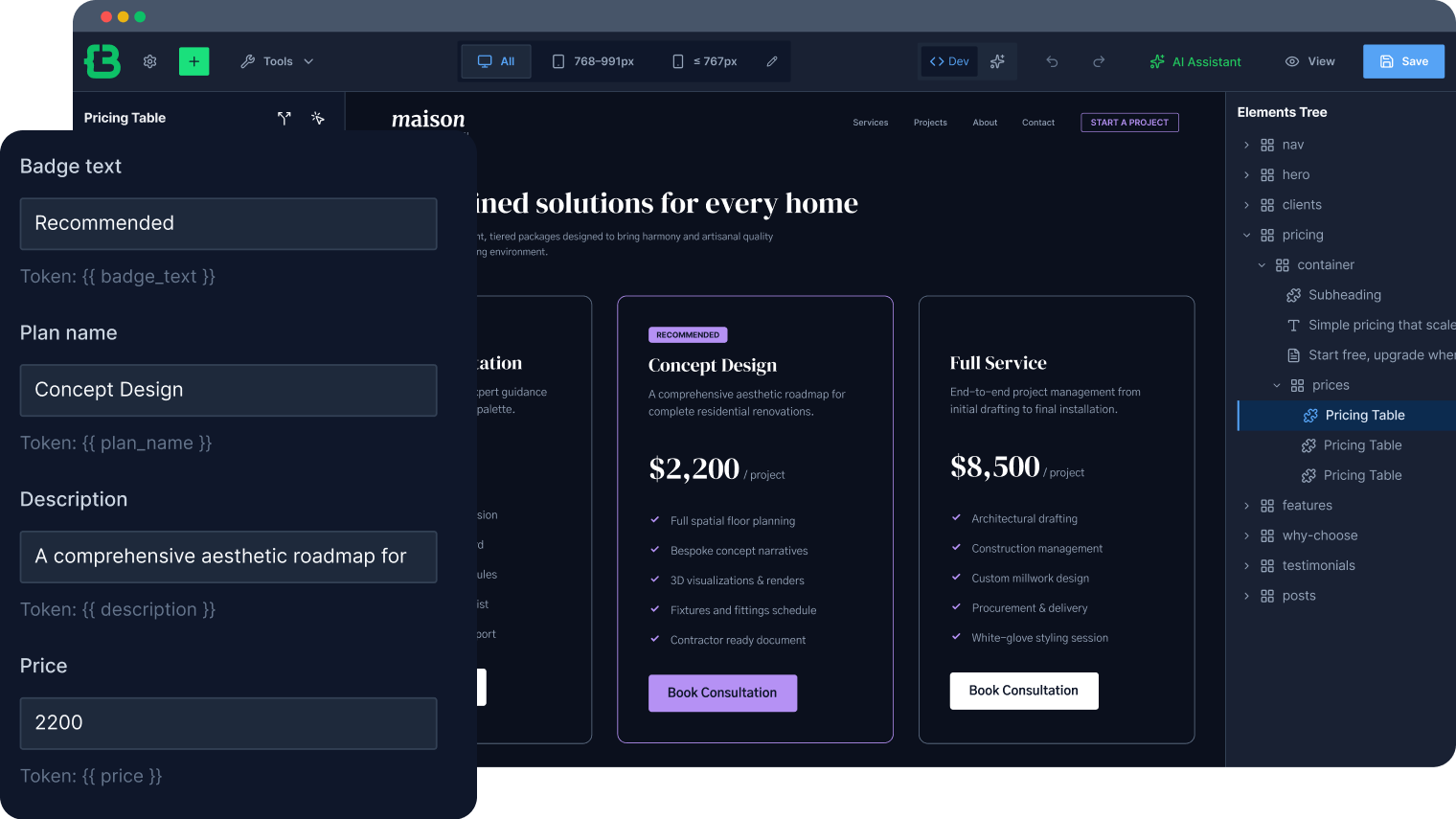Click the undo arrow
1456x819 pixels.
pyautogui.click(x=1052, y=61)
